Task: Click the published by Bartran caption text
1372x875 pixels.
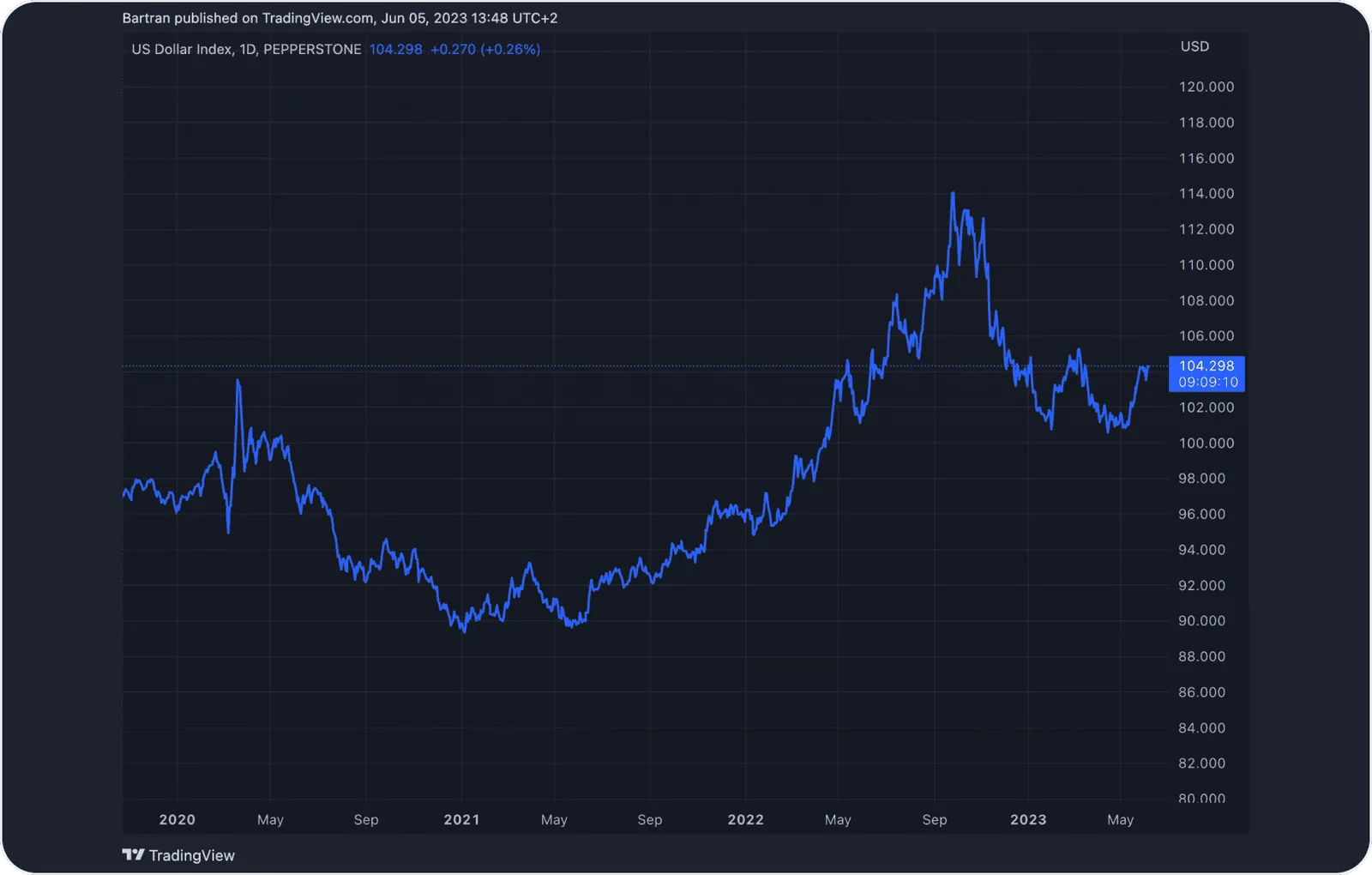Action: [x=340, y=18]
